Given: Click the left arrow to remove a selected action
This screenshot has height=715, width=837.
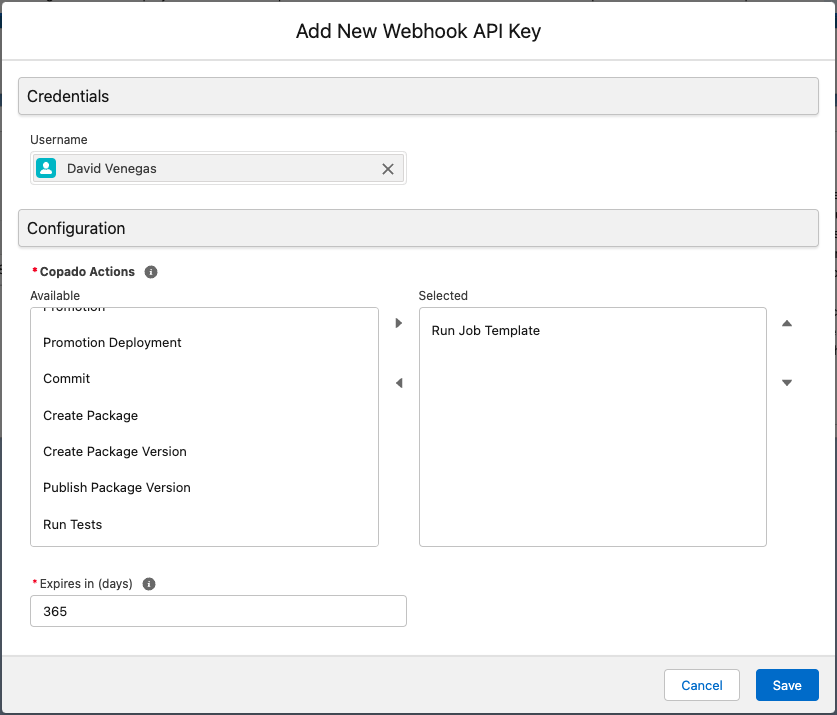Looking at the screenshot, I should pos(398,383).
